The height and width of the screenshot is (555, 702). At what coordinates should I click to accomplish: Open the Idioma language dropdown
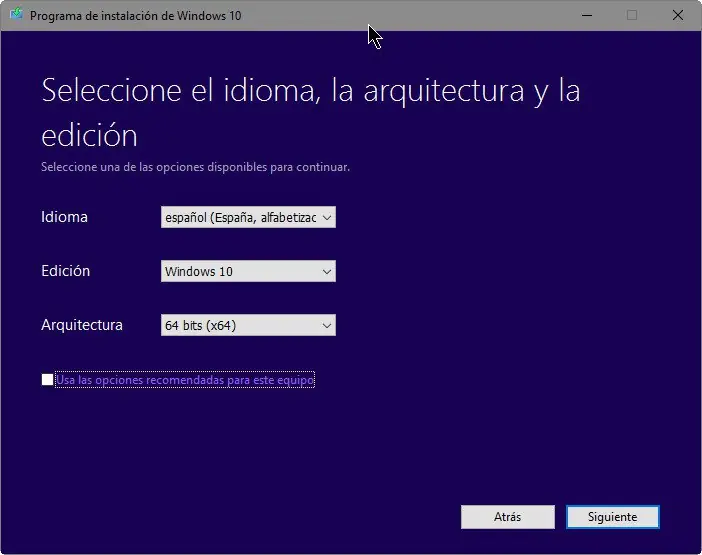[x=248, y=218]
